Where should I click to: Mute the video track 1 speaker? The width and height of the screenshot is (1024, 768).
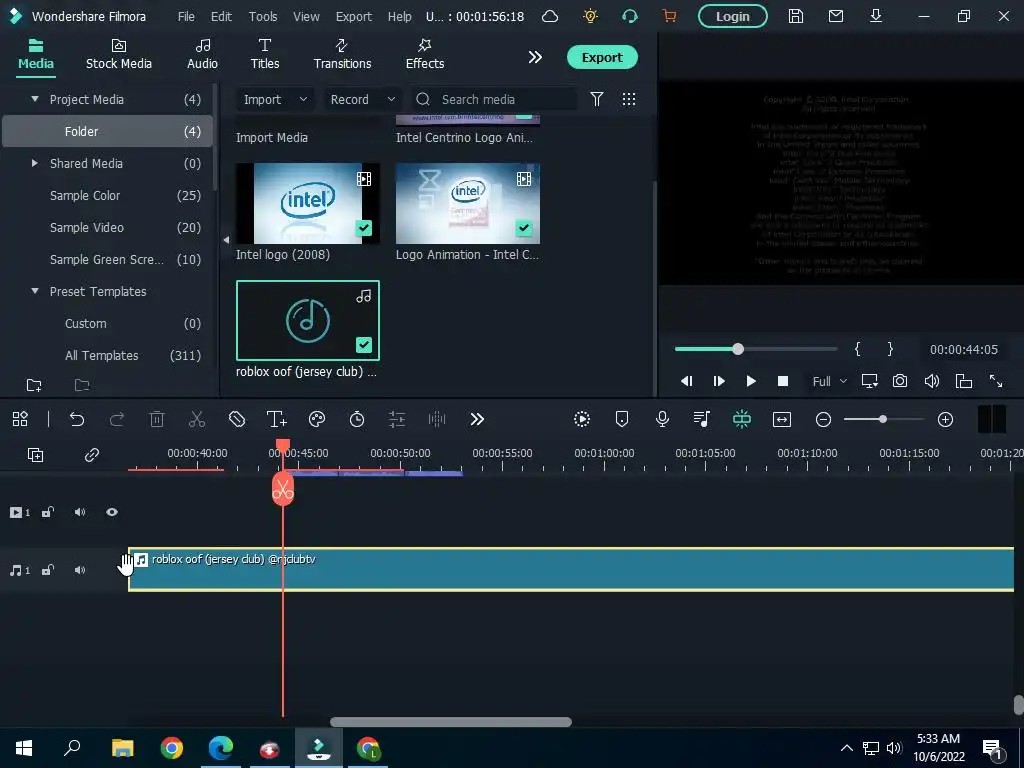click(x=80, y=512)
